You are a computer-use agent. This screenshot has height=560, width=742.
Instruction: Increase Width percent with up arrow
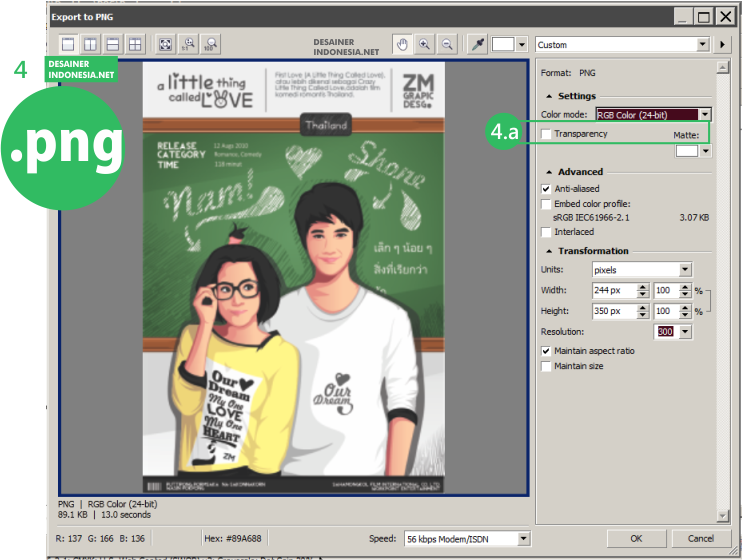(685, 287)
